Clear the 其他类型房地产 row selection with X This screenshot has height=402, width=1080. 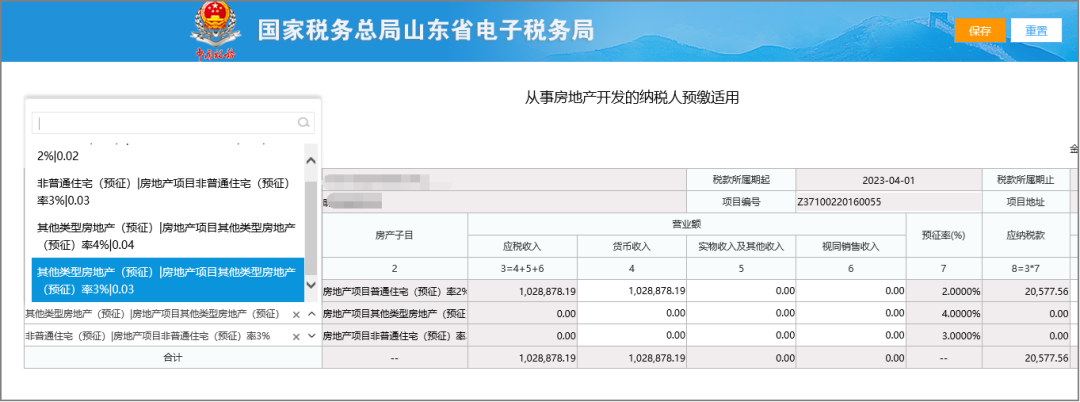point(296,314)
